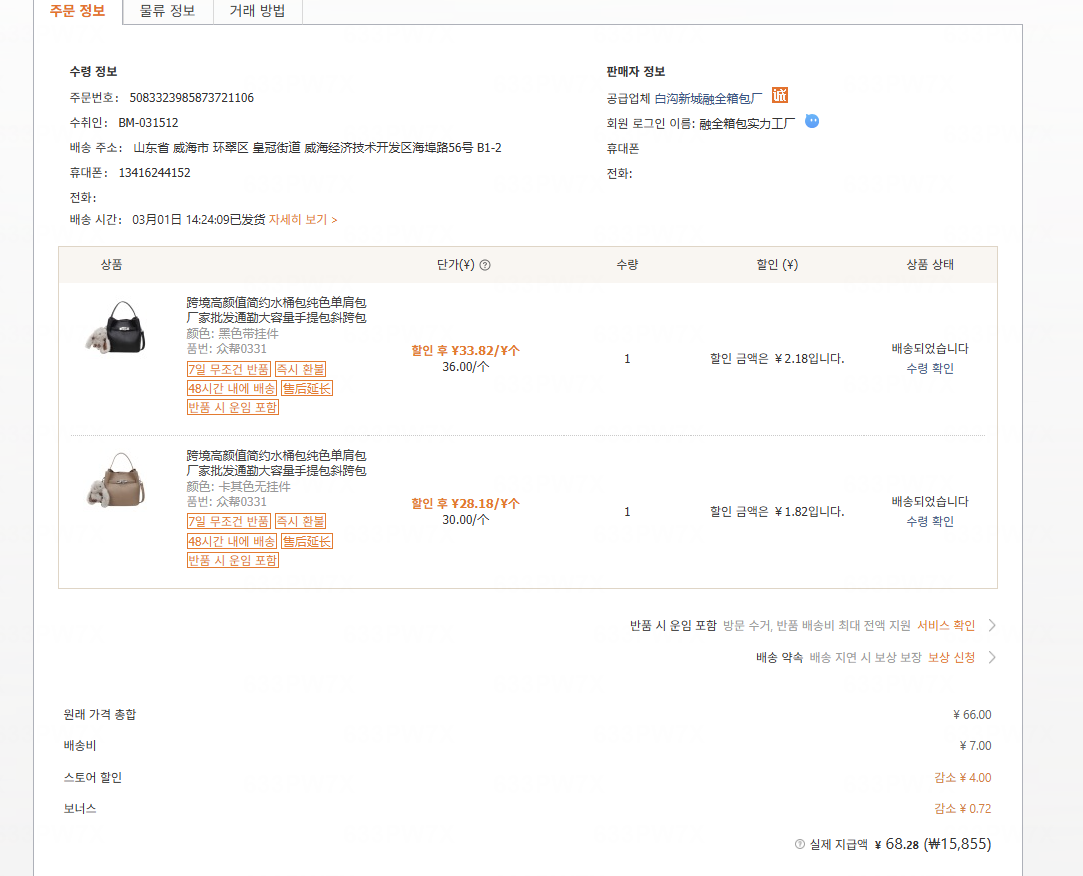Click the info icon beside 실제 지급액
Screen dimensions: 1083x876
[799, 844]
